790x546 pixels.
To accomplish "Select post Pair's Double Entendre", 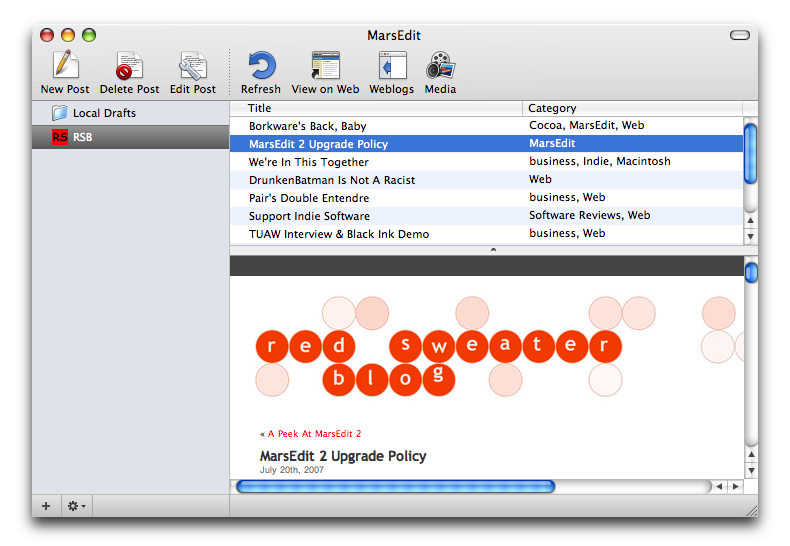I will 309,198.
